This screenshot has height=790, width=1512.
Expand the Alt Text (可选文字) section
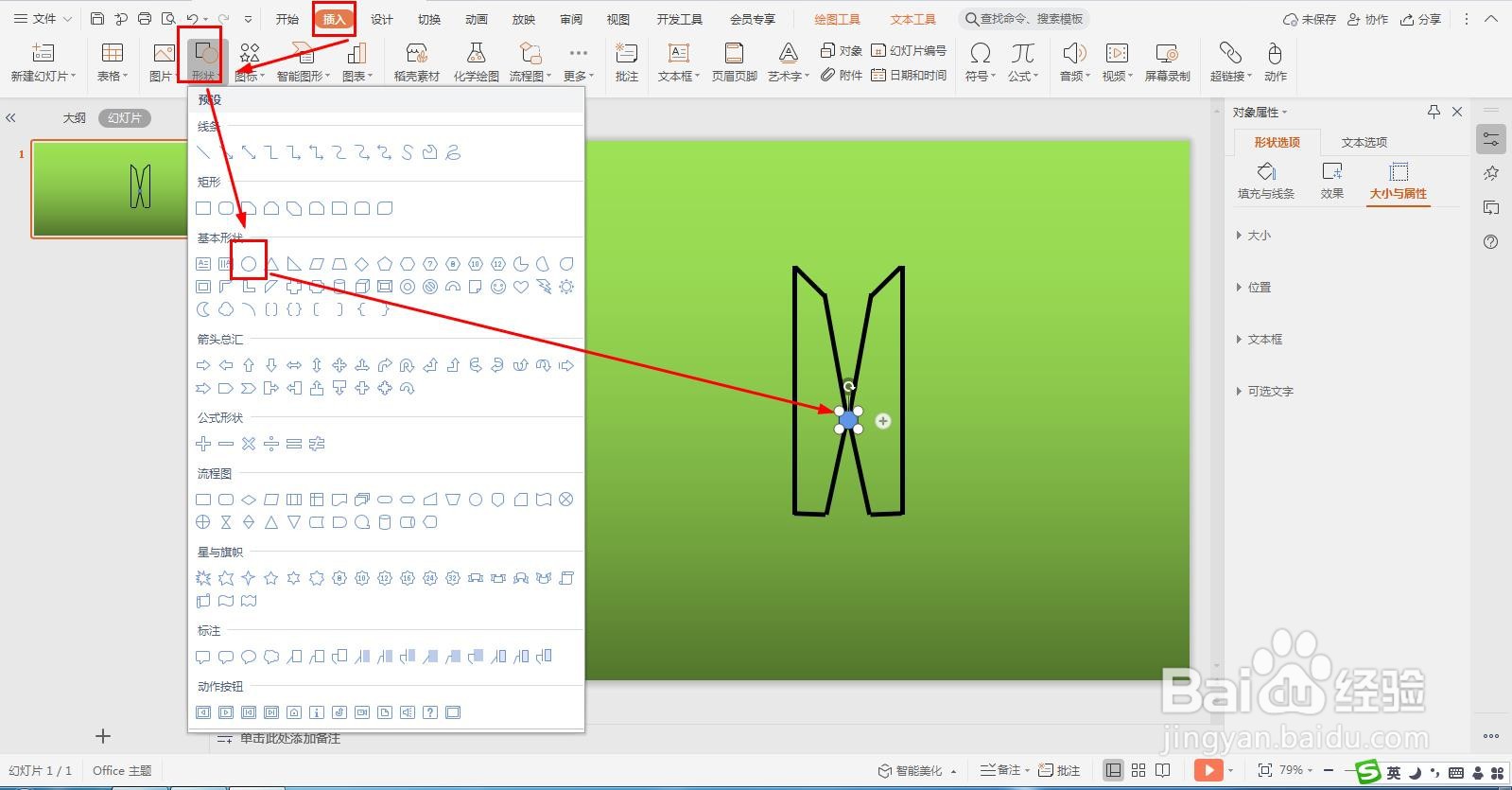[x=1265, y=391]
